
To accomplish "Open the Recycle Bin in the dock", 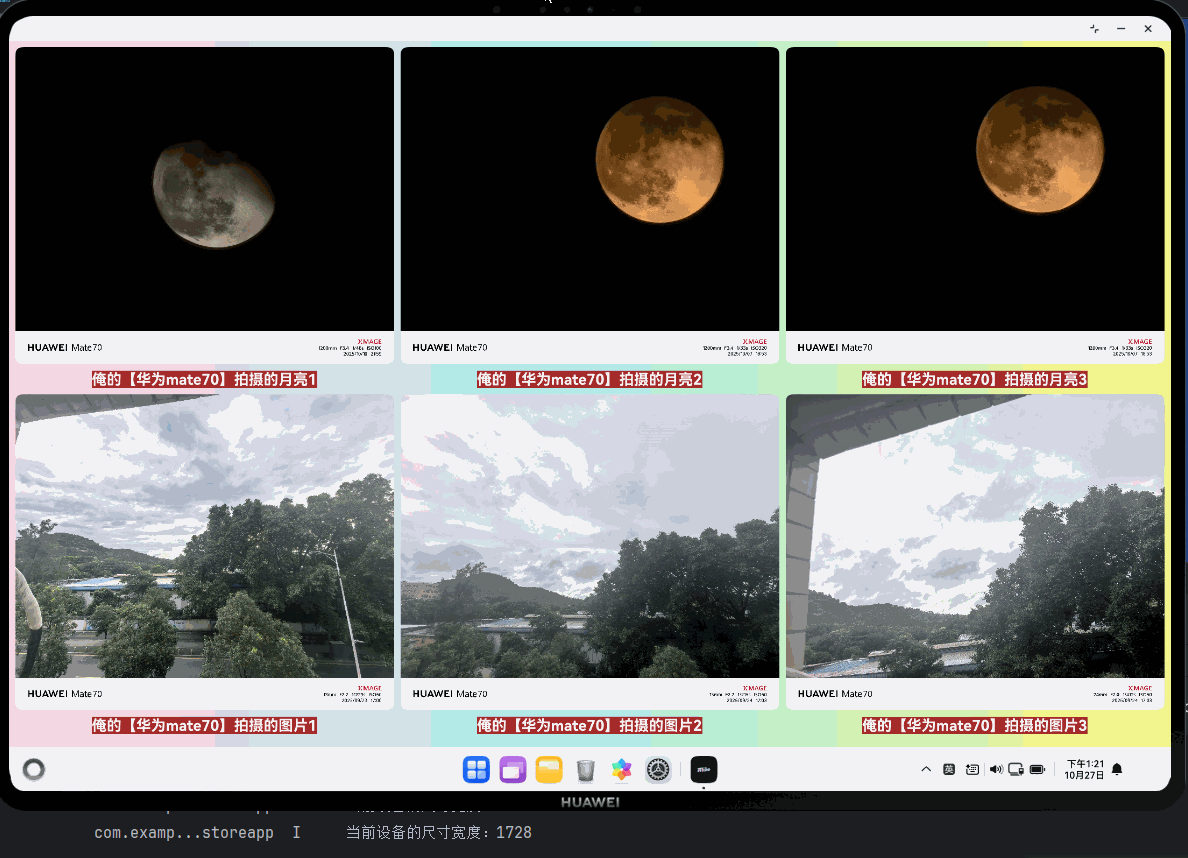I will tap(585, 770).
